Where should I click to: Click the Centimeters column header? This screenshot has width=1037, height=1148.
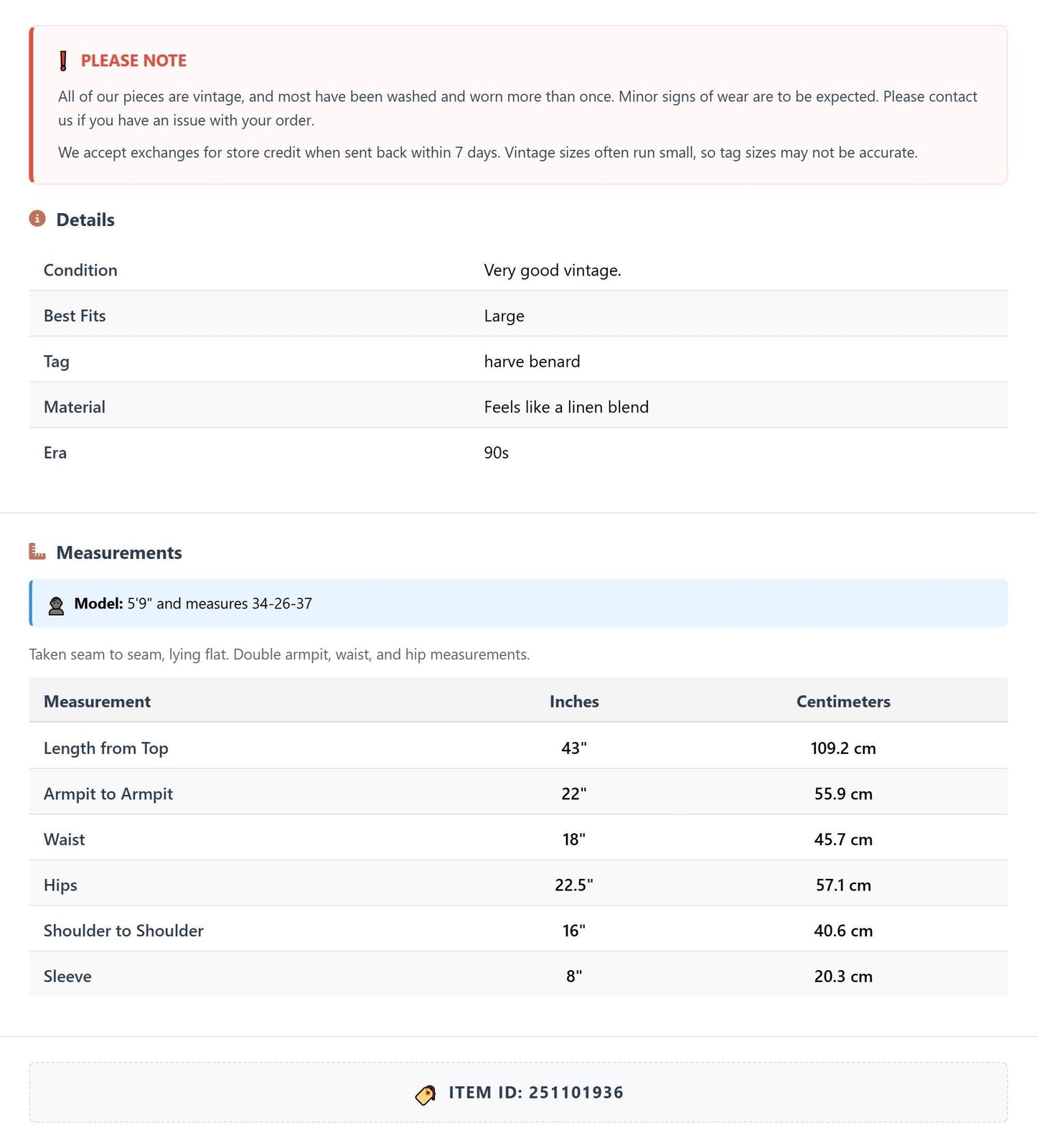pyautogui.click(x=843, y=701)
